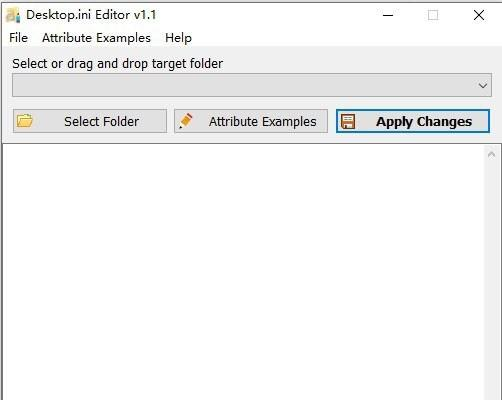Click the open folder icon on Select Folder
This screenshot has height=400, width=502.
pyautogui.click(x=25, y=121)
